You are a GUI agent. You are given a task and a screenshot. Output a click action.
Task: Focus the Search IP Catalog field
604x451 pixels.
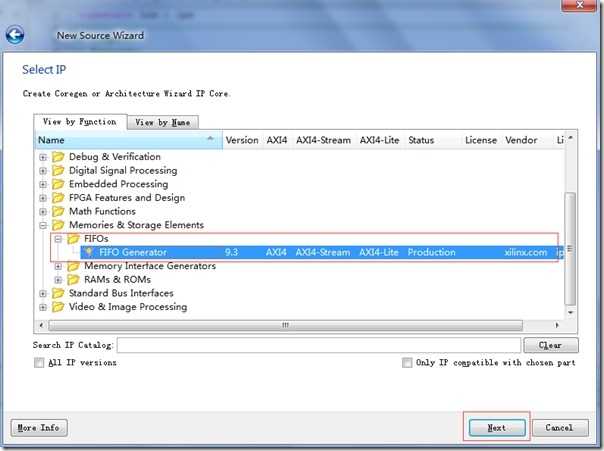(x=319, y=345)
